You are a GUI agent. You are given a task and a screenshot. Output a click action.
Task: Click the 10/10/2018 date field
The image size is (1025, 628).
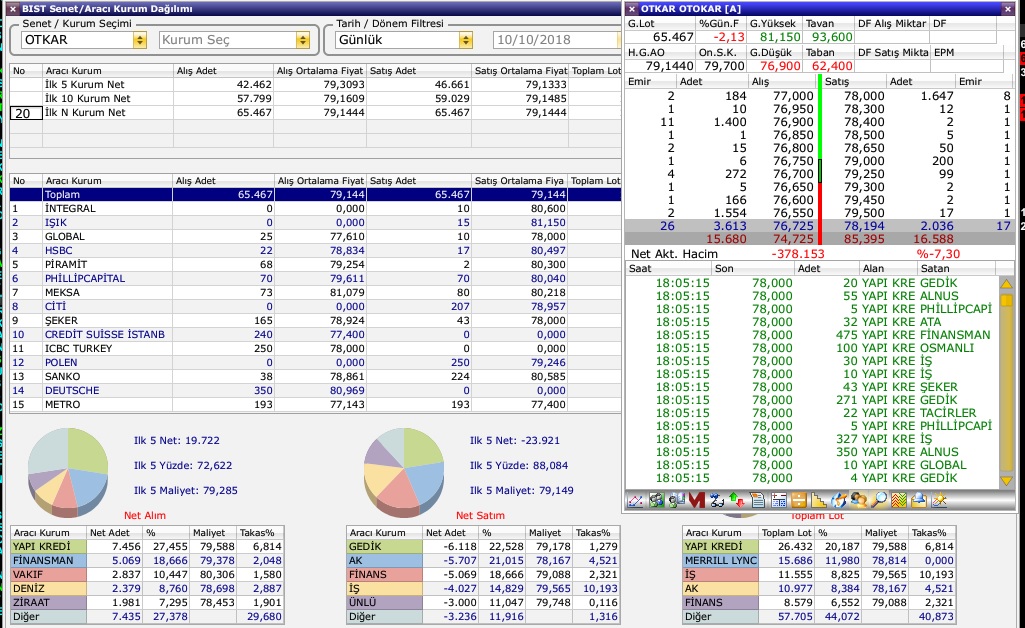556,41
